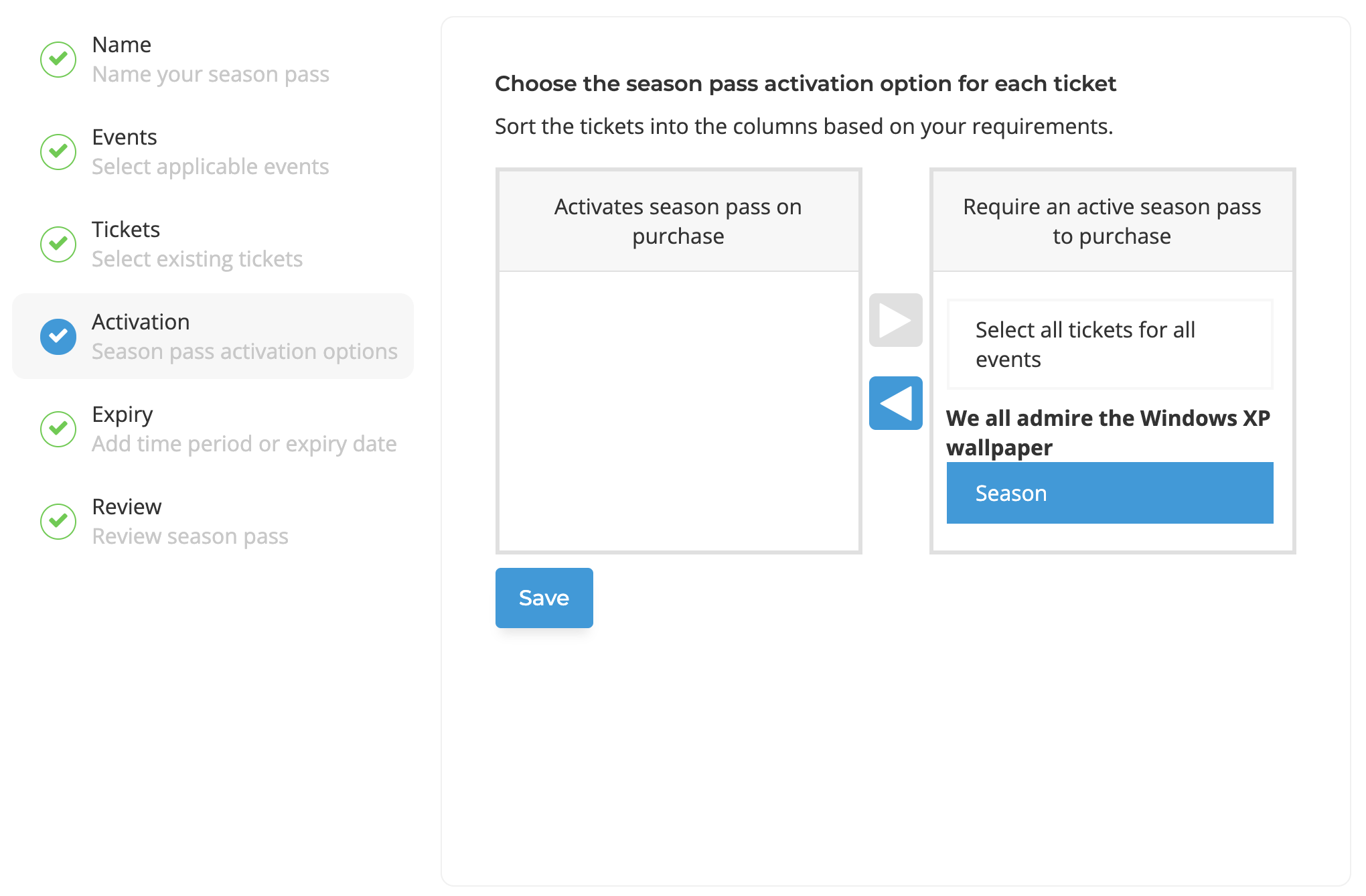Select the highlighted Season ticket item
The width and height of the screenshot is (1366, 896).
(x=1110, y=493)
